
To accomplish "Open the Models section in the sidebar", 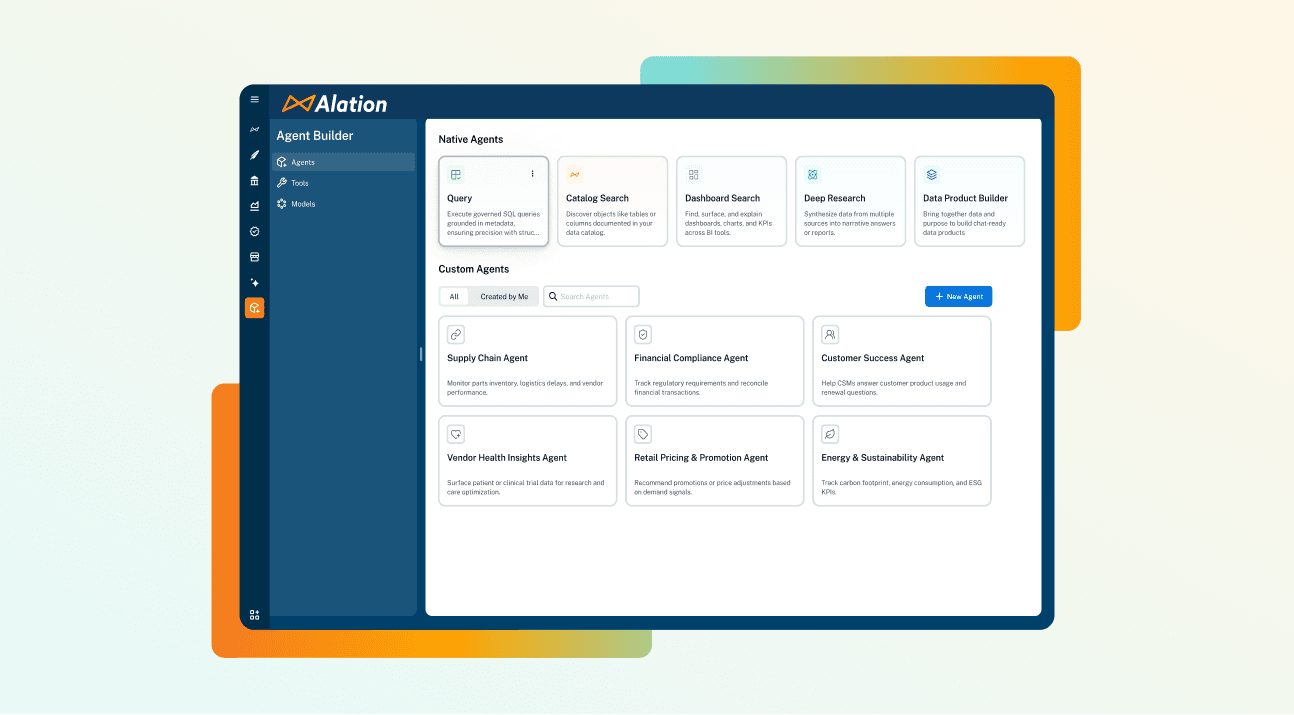I will (x=302, y=203).
